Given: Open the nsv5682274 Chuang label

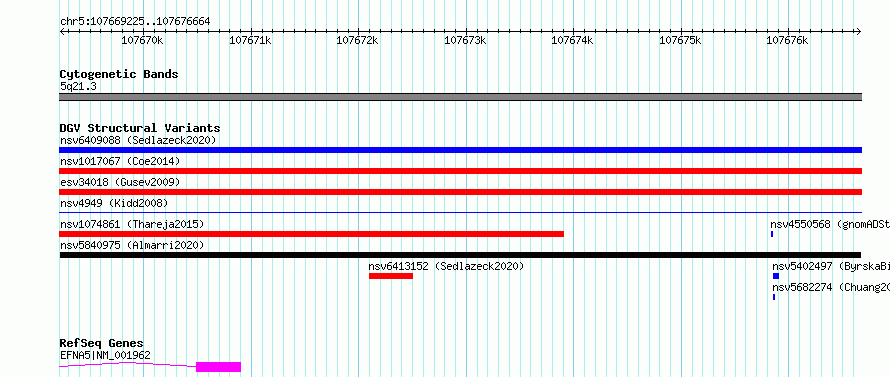Looking at the screenshot, I should coord(831,287).
